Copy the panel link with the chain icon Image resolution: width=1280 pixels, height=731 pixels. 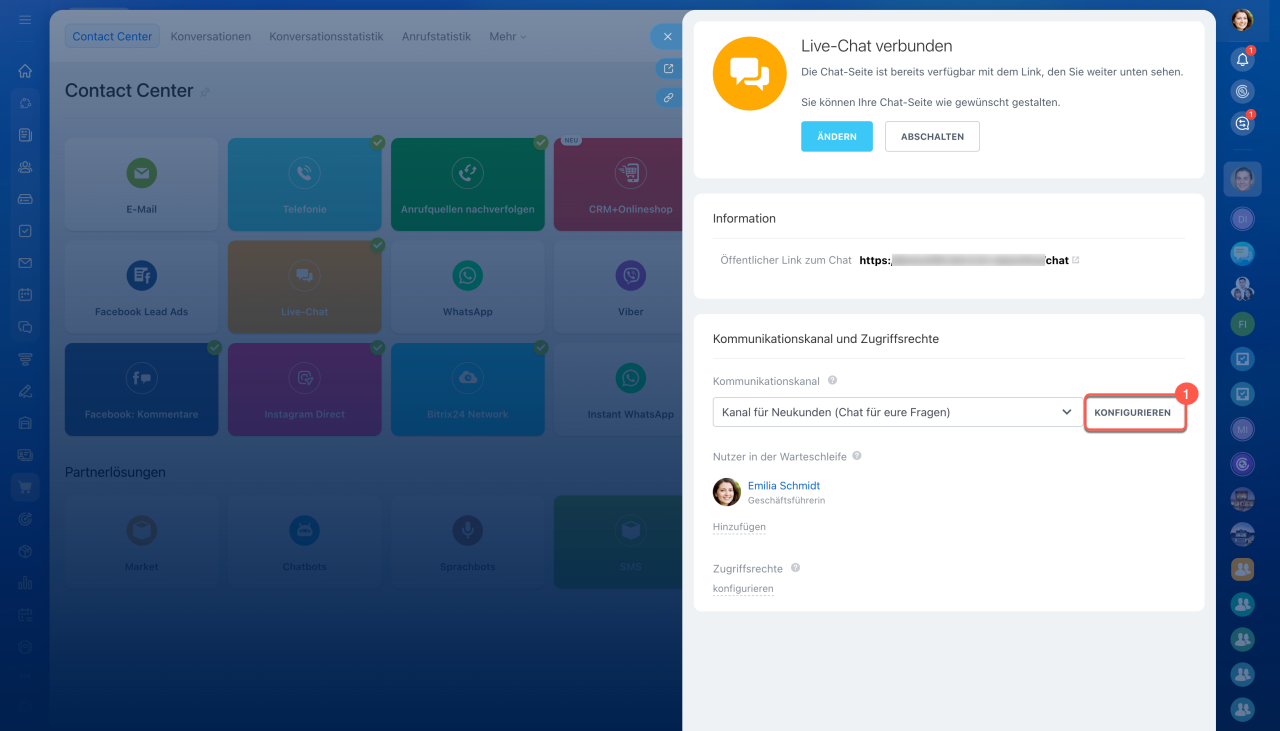[669, 98]
